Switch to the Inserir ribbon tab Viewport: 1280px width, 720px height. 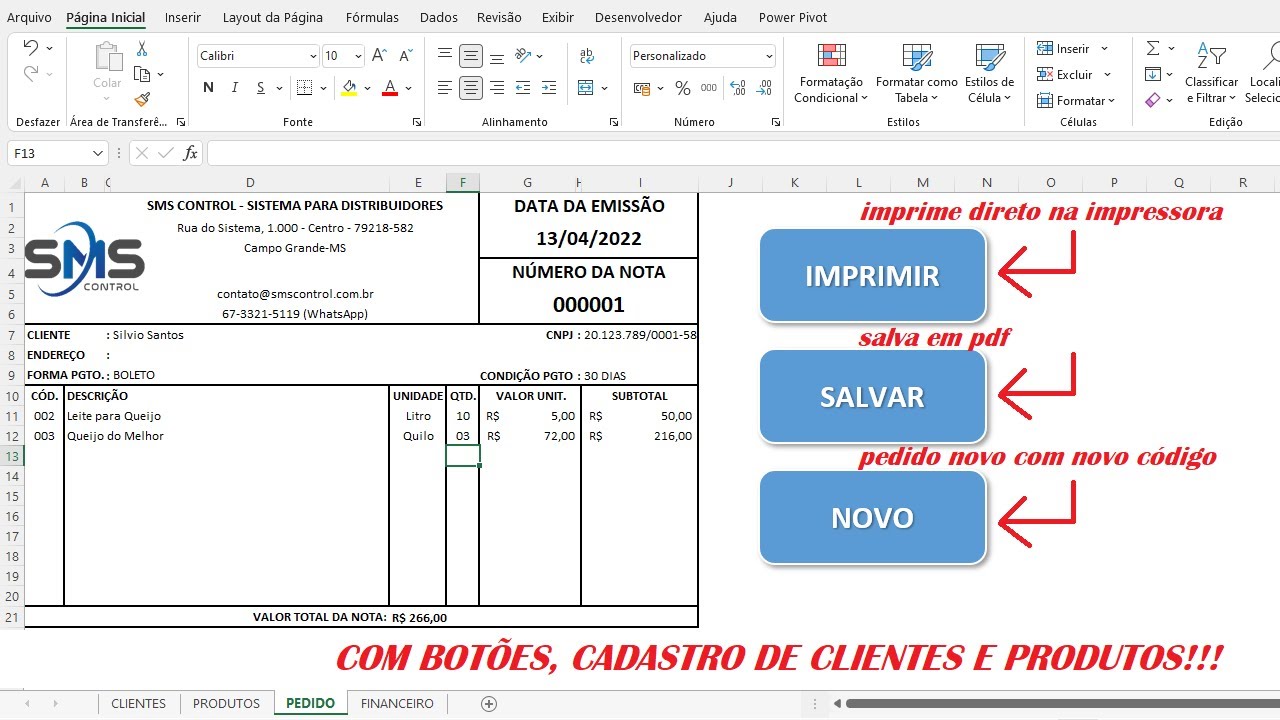(x=183, y=17)
